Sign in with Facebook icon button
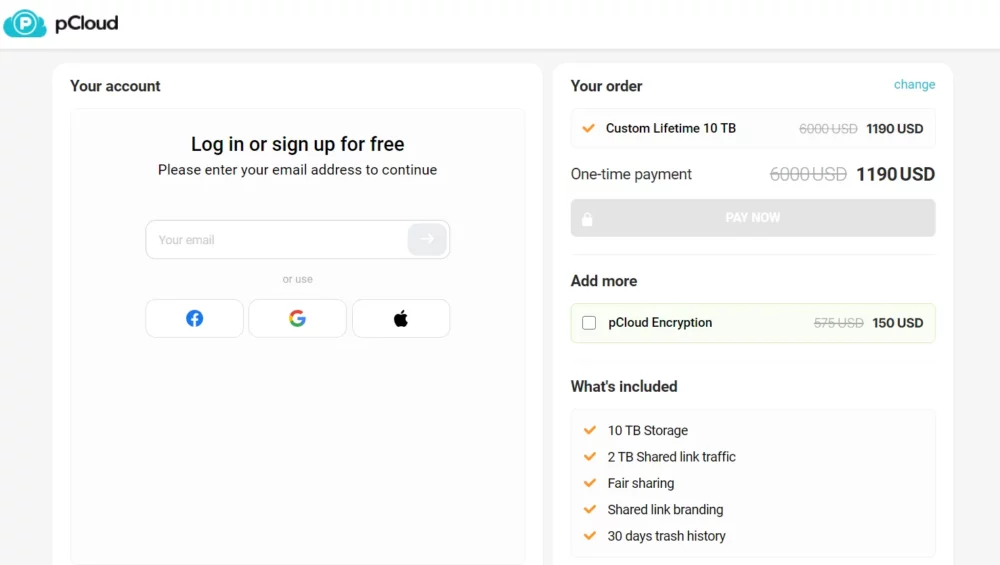The width and height of the screenshot is (1000, 565). coord(195,318)
